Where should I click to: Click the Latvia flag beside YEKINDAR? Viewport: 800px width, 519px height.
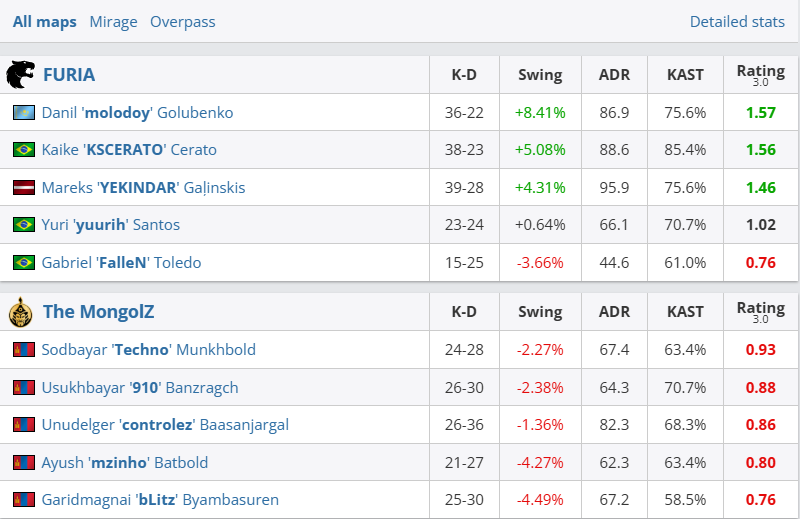point(24,188)
